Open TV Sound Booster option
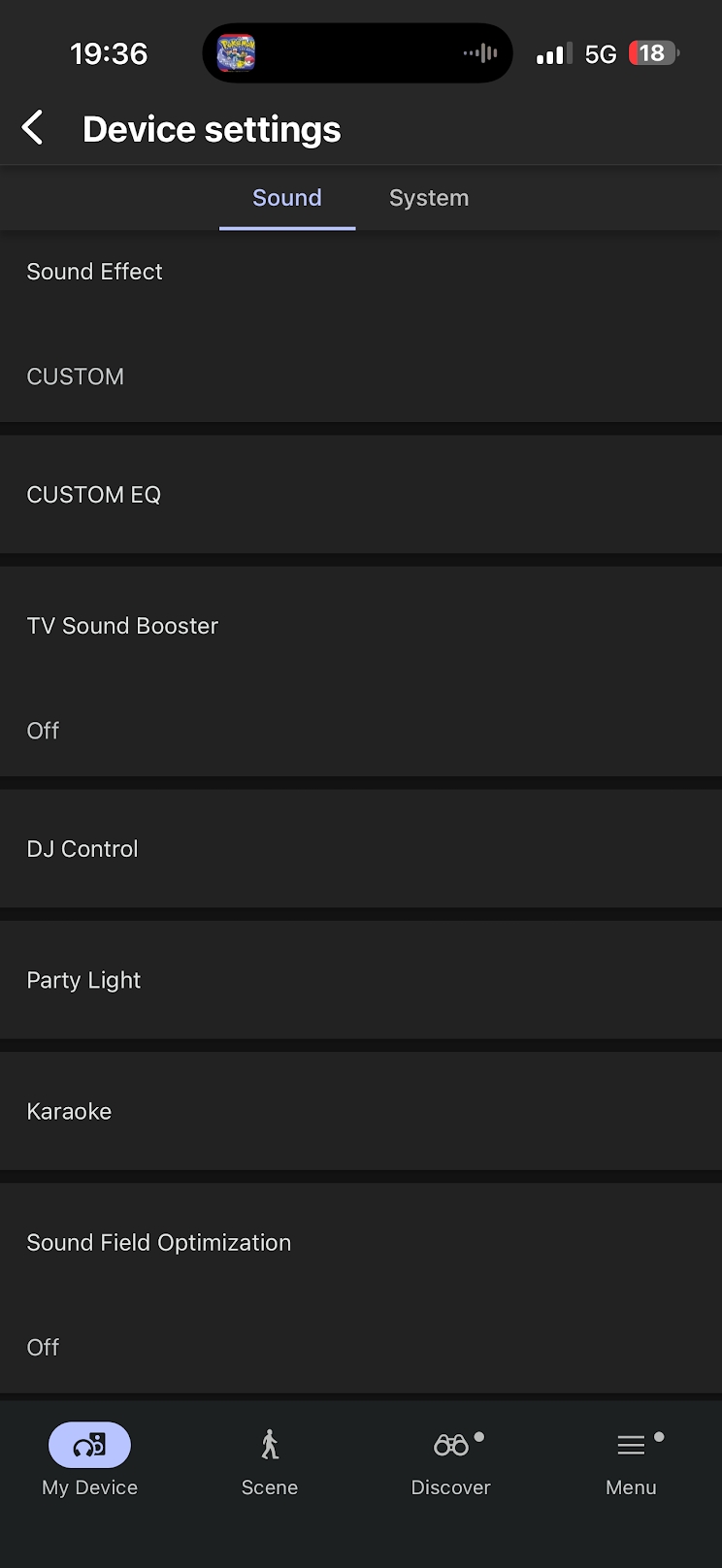Image resolution: width=722 pixels, height=1568 pixels. (361, 677)
